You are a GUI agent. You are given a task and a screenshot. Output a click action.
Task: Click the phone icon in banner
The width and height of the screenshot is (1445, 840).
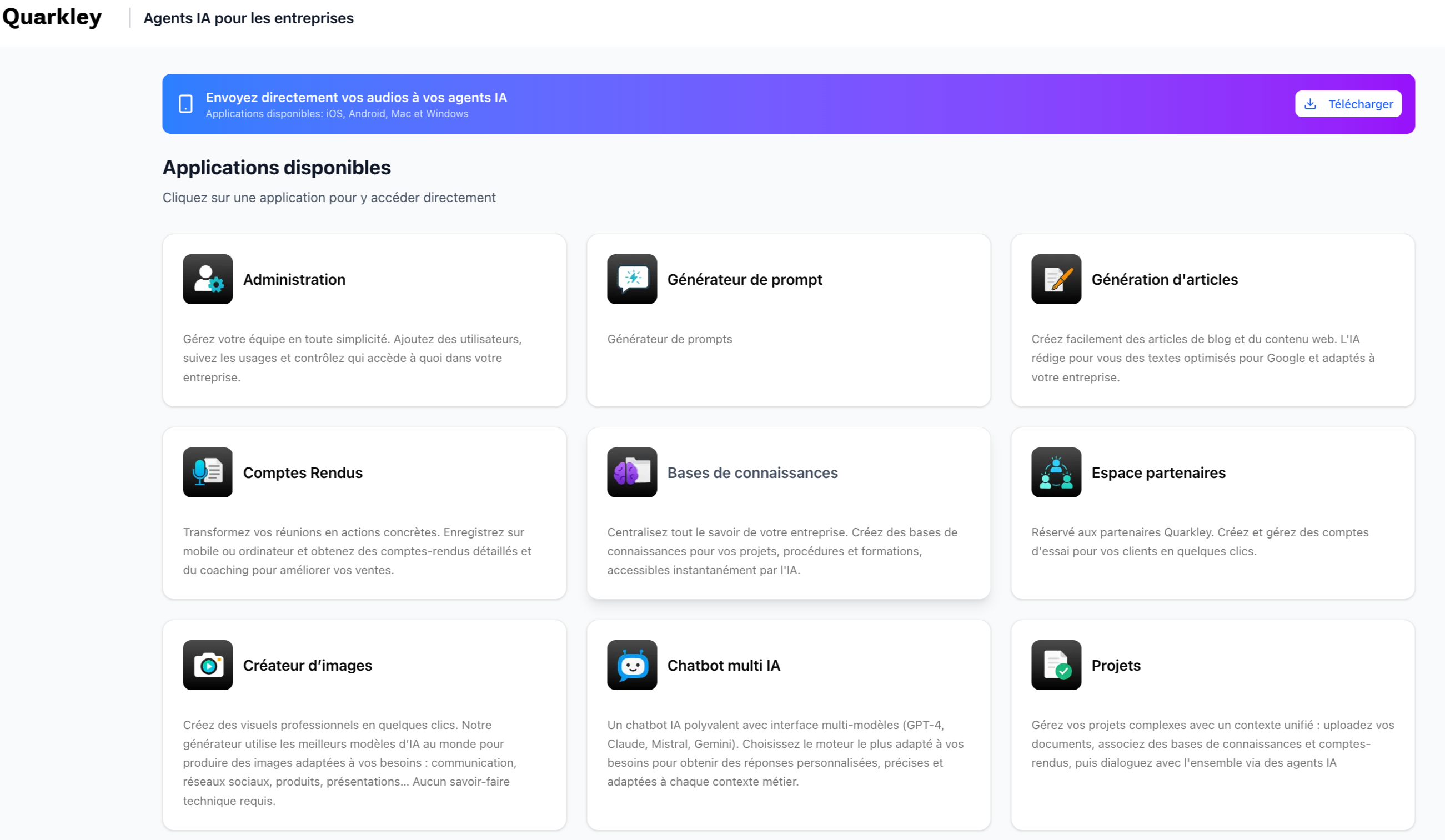pyautogui.click(x=186, y=104)
